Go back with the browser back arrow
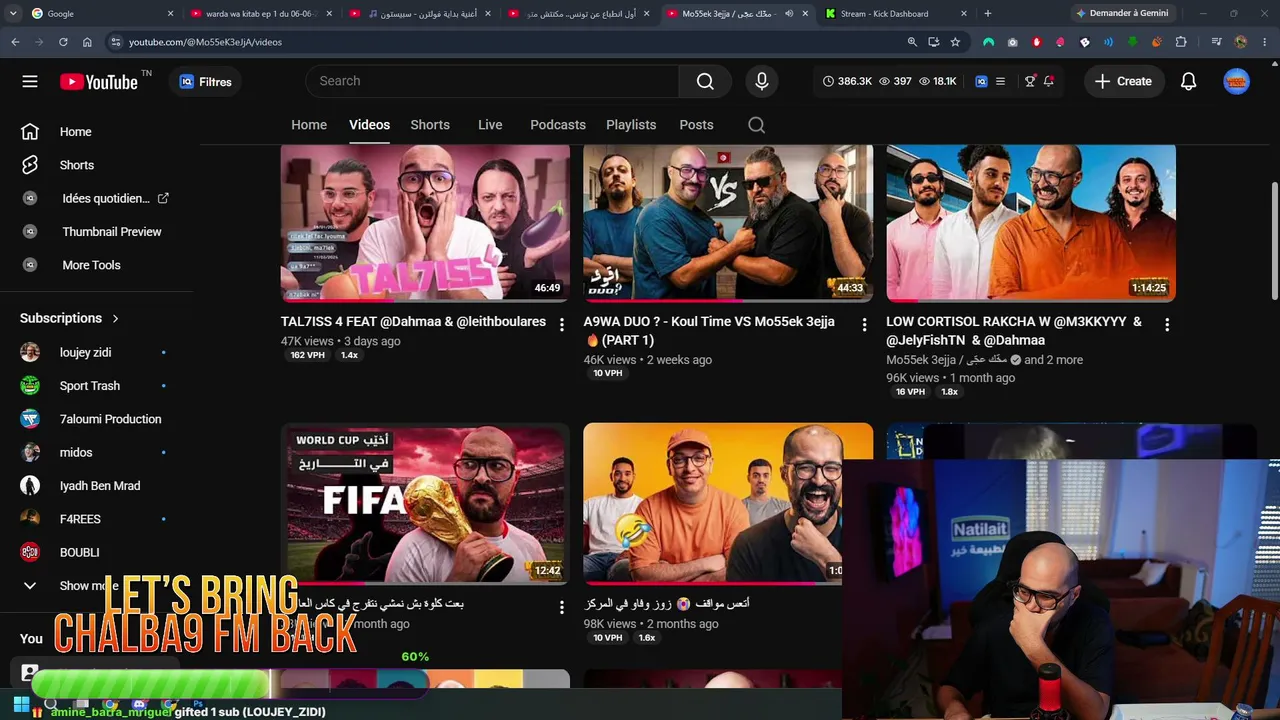1280x720 pixels. click(x=15, y=42)
